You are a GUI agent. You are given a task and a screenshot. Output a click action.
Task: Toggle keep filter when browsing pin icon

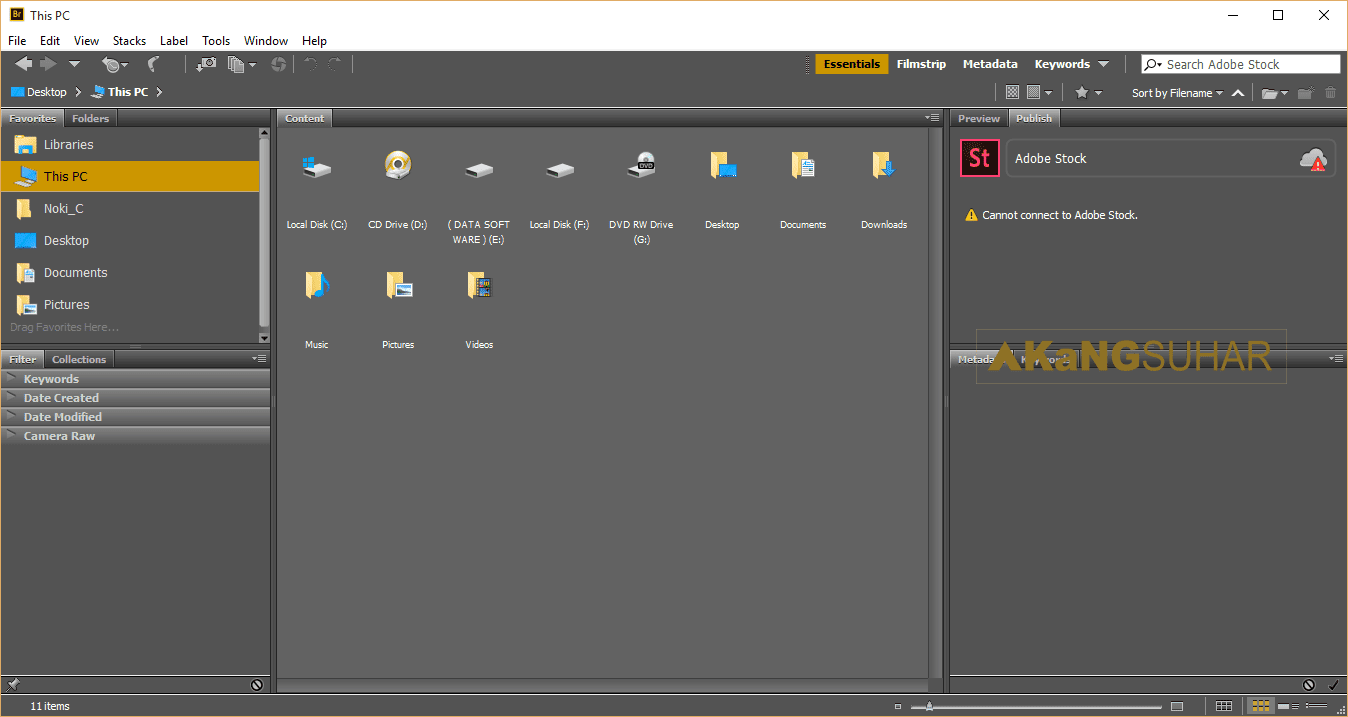(x=13, y=685)
